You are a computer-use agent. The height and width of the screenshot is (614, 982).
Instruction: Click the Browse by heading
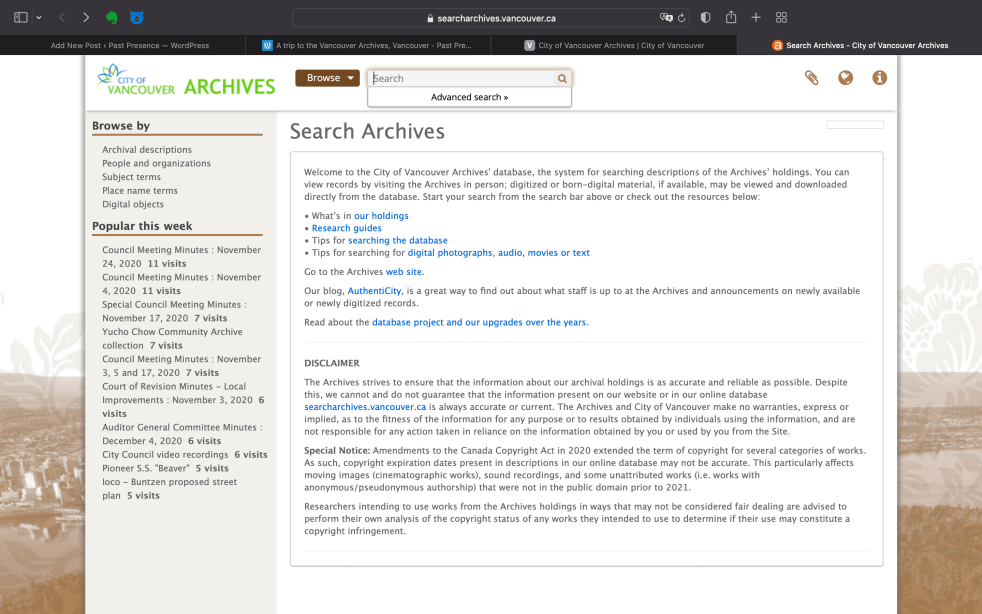121,126
